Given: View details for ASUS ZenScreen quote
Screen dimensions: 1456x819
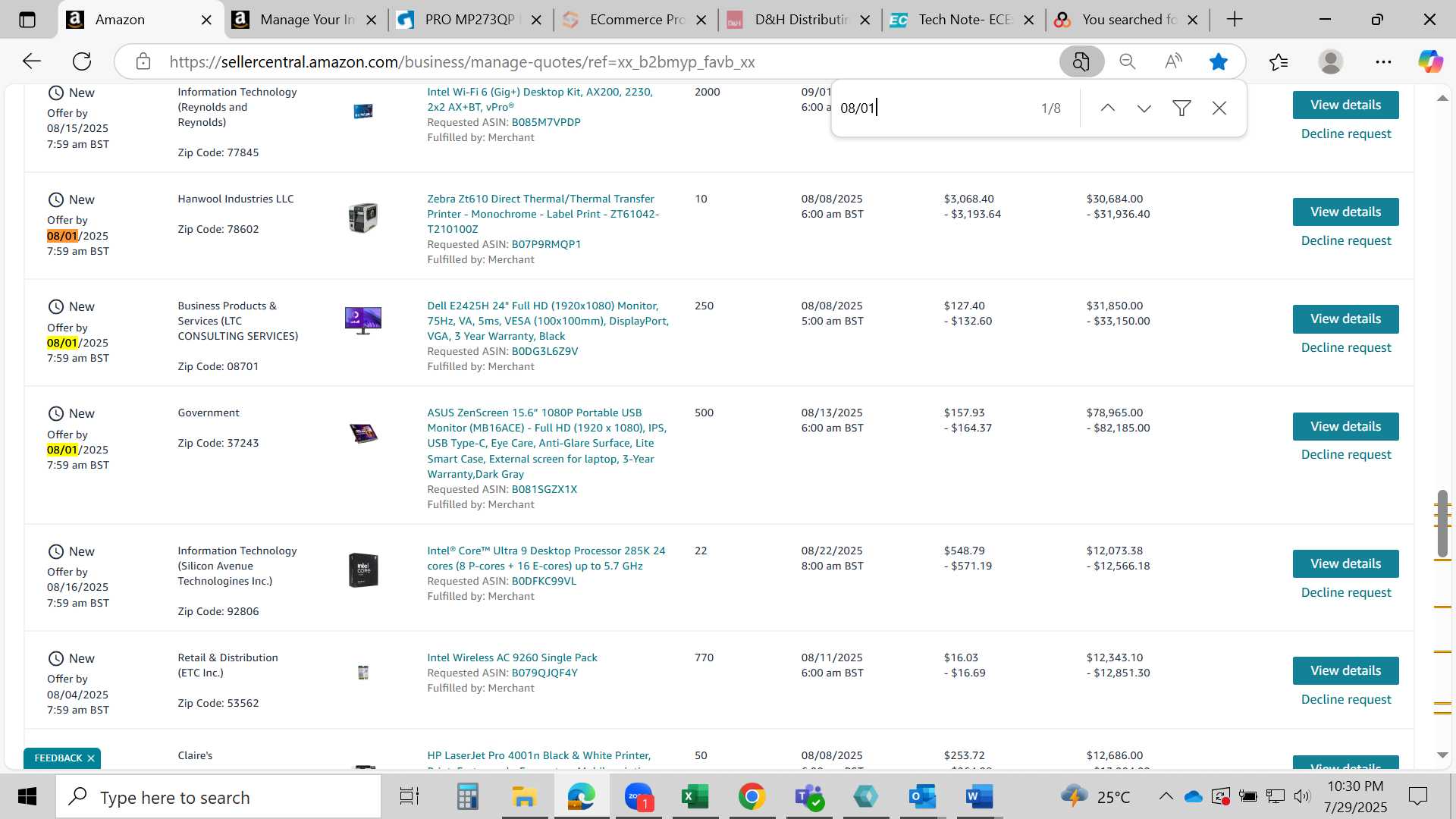Looking at the screenshot, I should click(1345, 426).
